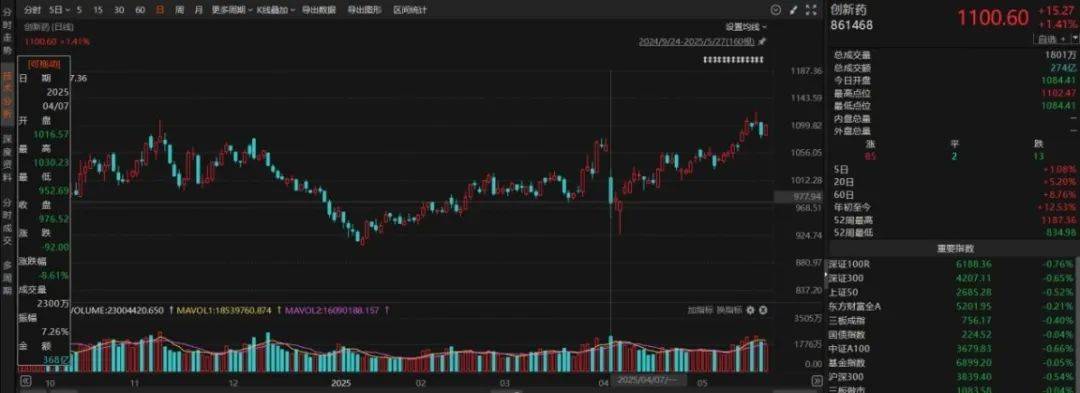Viewport: 1080px width, 393px height.
Task: Open 区间统计 range statistics
Action: coord(410,10)
